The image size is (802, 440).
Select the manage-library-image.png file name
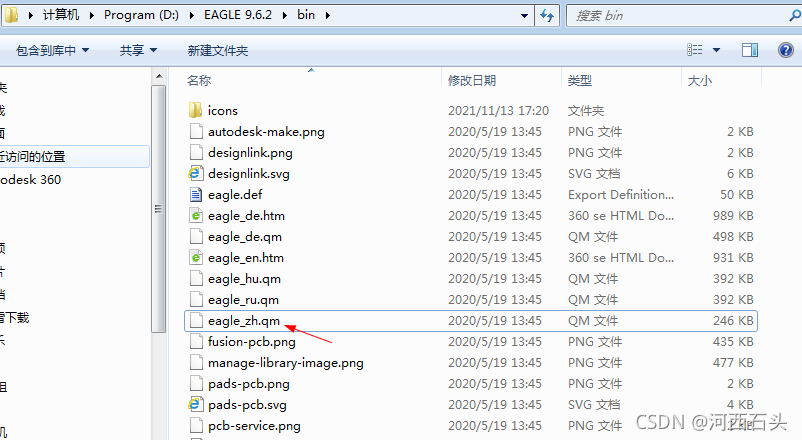[285, 363]
